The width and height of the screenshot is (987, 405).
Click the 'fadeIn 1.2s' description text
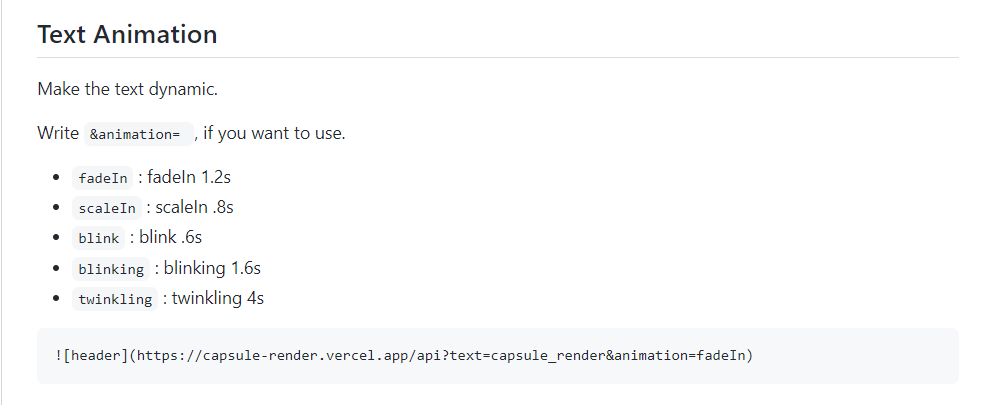tap(189, 178)
